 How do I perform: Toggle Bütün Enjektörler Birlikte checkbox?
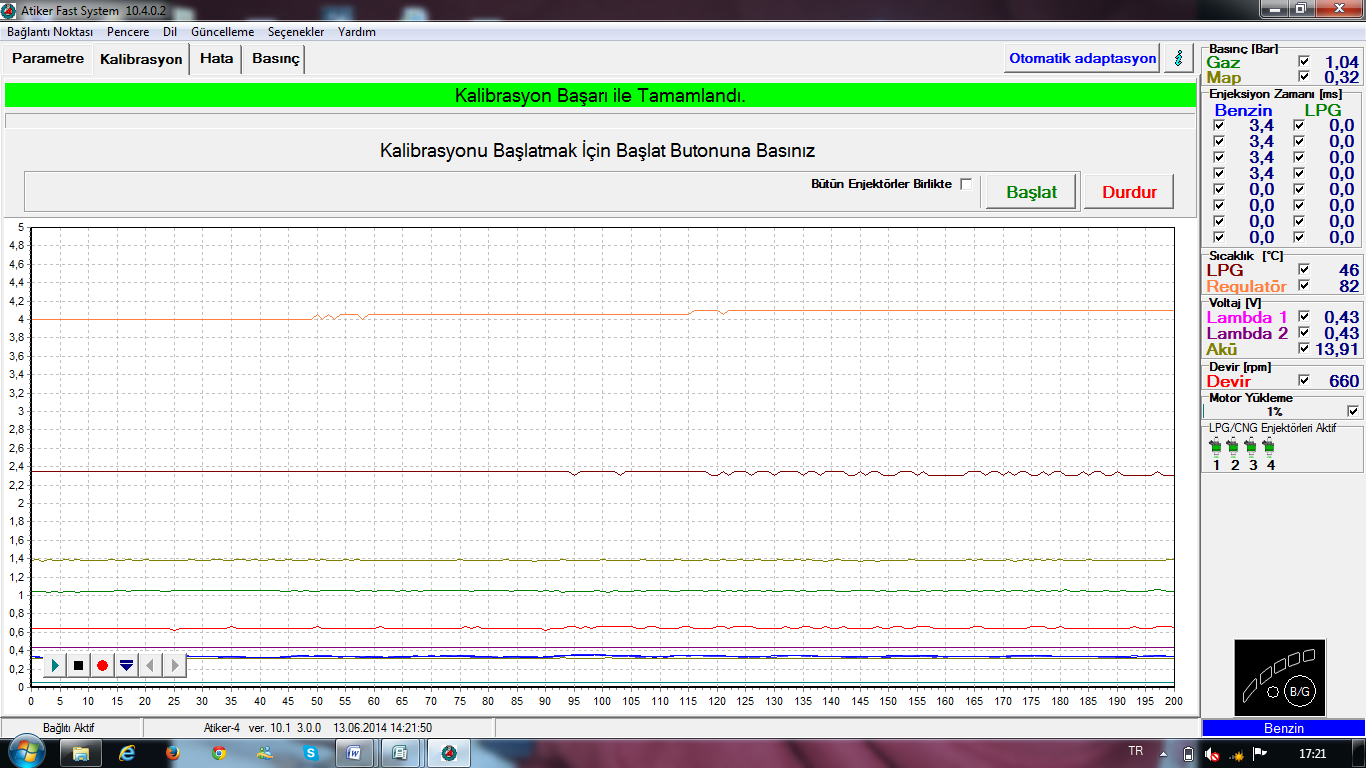(966, 184)
